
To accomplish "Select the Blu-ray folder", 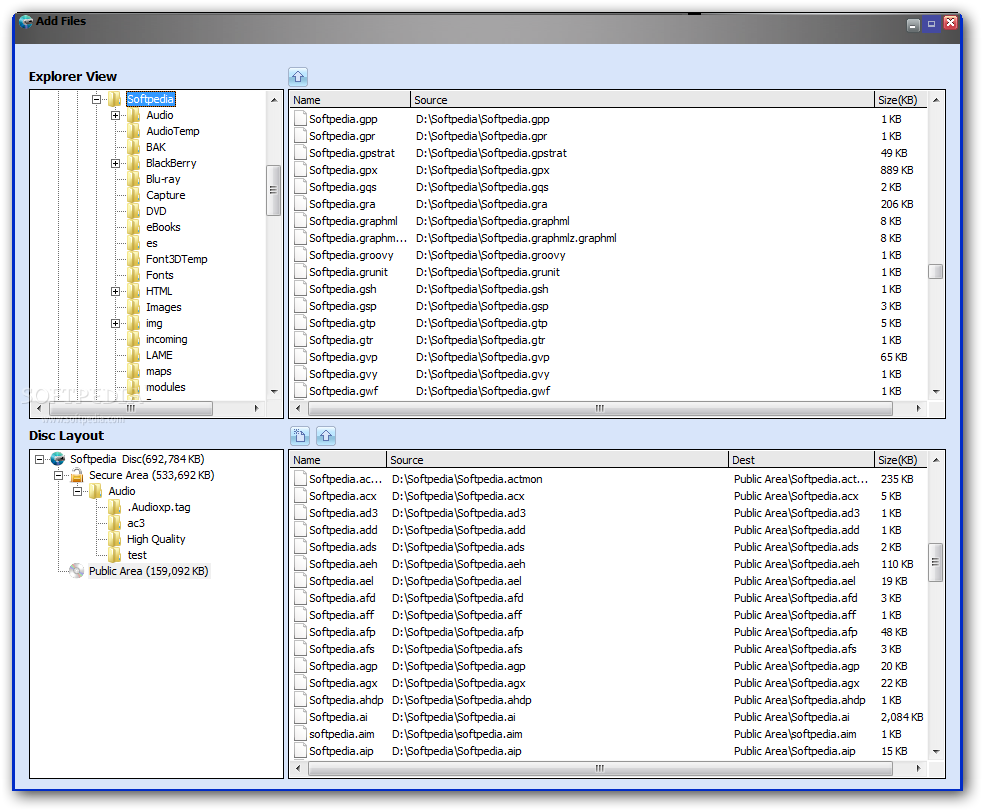I will (163, 179).
